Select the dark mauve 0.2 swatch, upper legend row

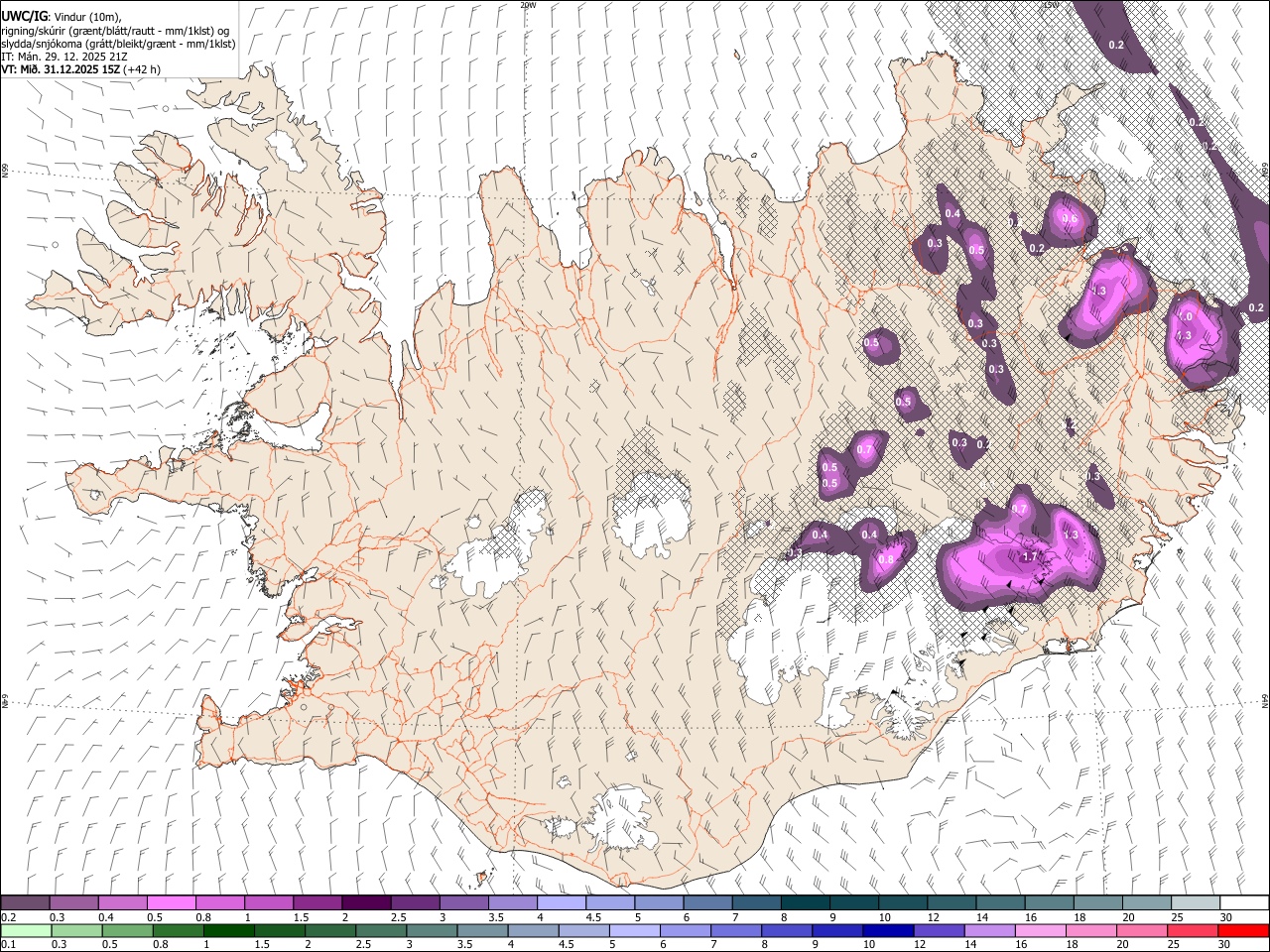(25, 903)
